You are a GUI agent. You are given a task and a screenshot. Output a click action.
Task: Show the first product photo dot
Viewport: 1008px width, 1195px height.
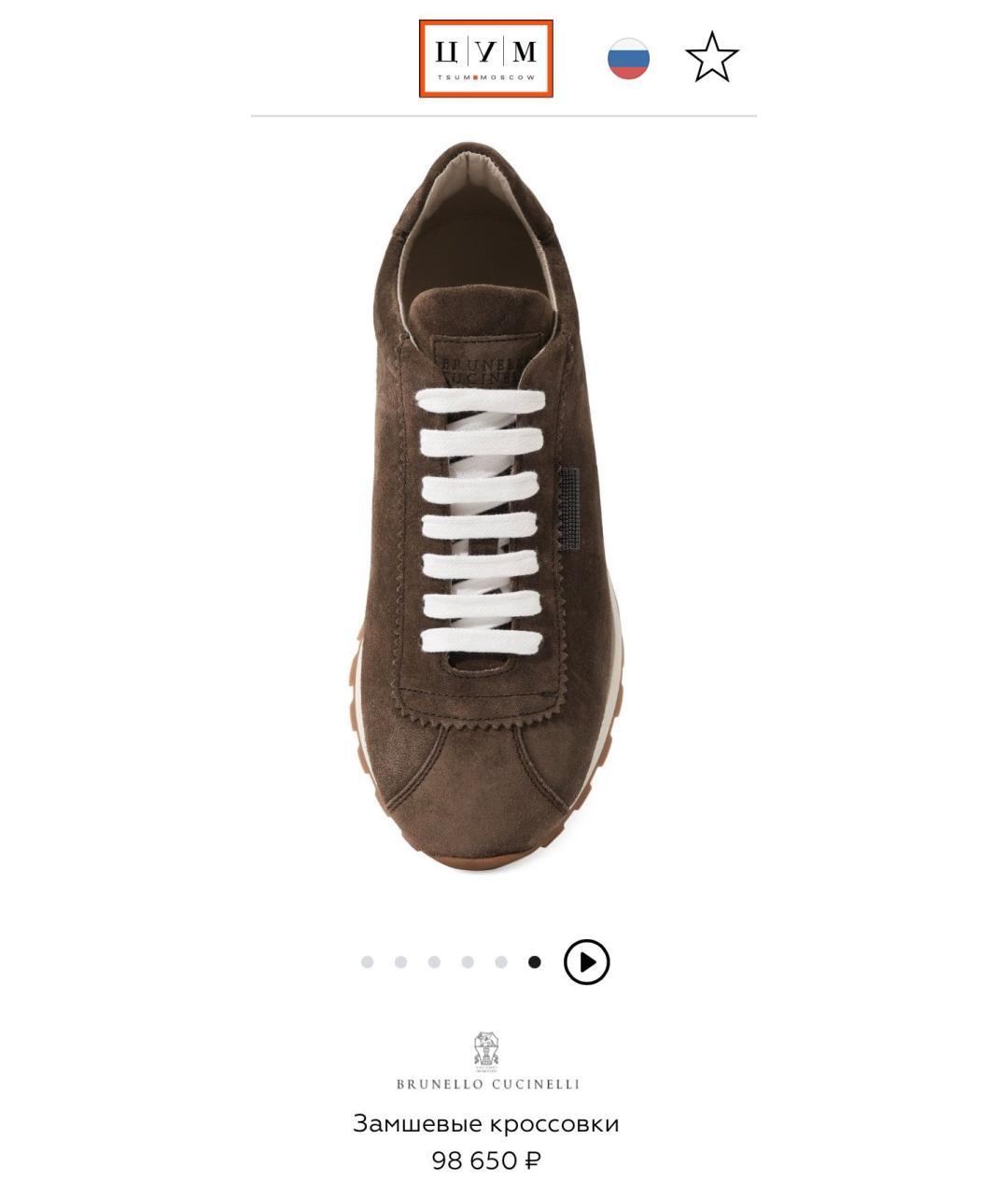coord(367,963)
